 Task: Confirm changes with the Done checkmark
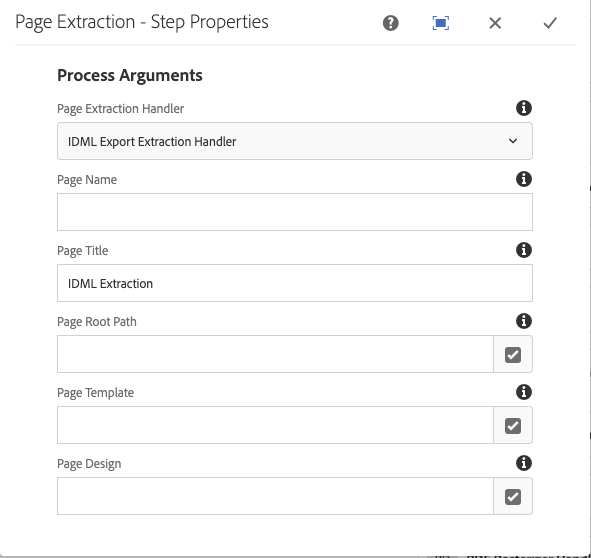tap(550, 23)
